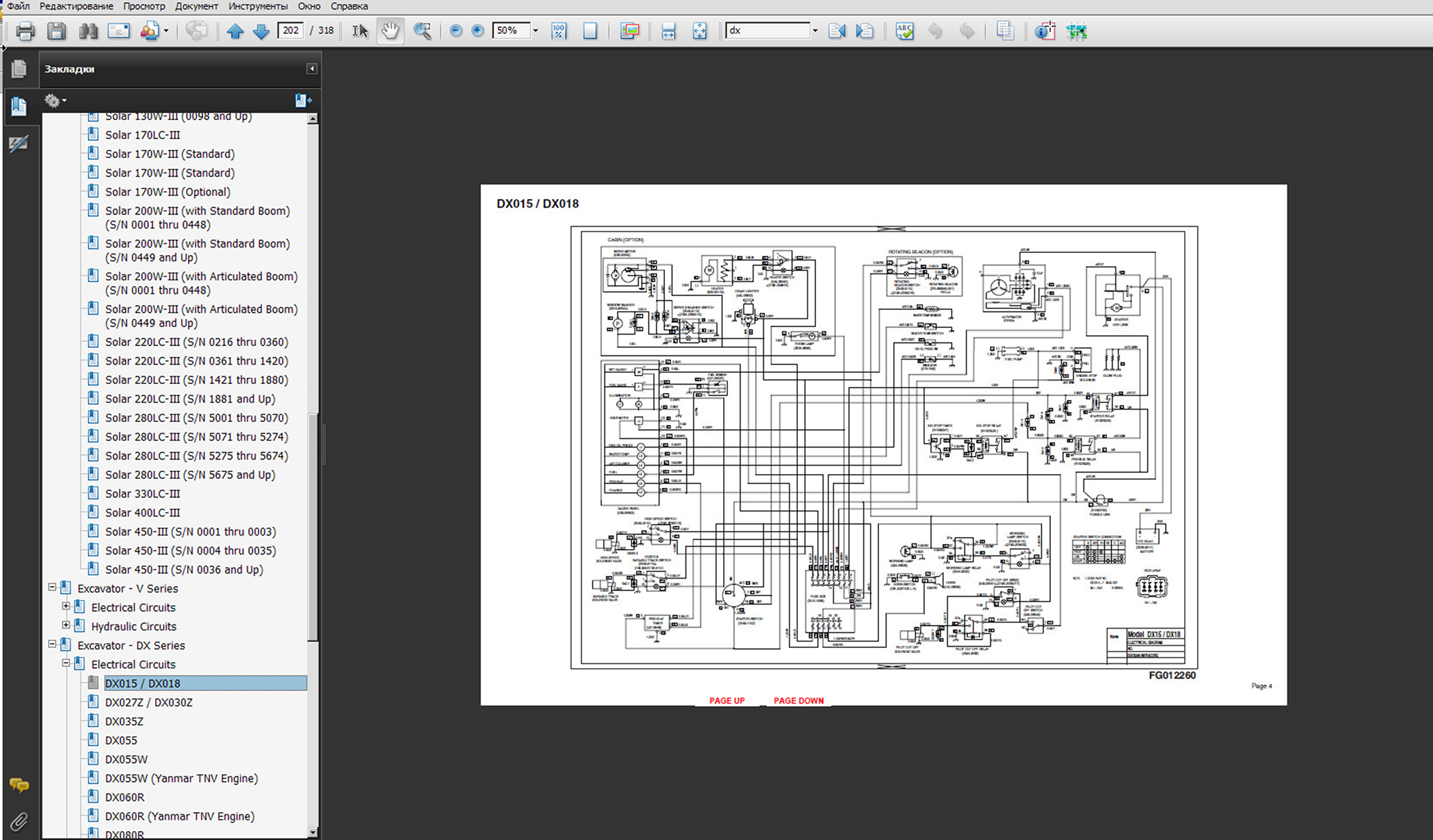Open the spell check ABC icon
Image resolution: width=1433 pixels, height=840 pixels.
coord(904,31)
